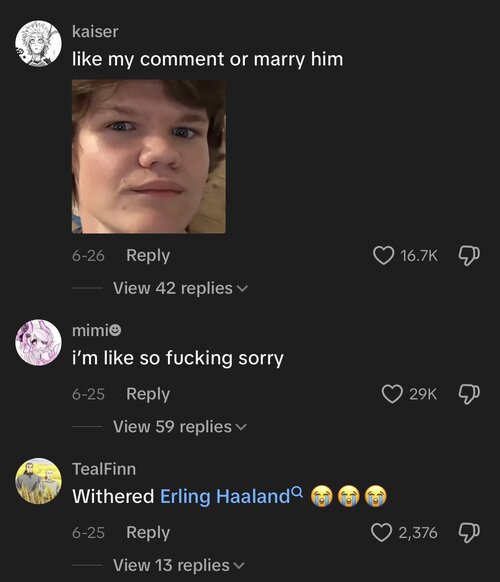Open the kaiser username
This screenshot has height=582, width=500.
tap(95, 32)
